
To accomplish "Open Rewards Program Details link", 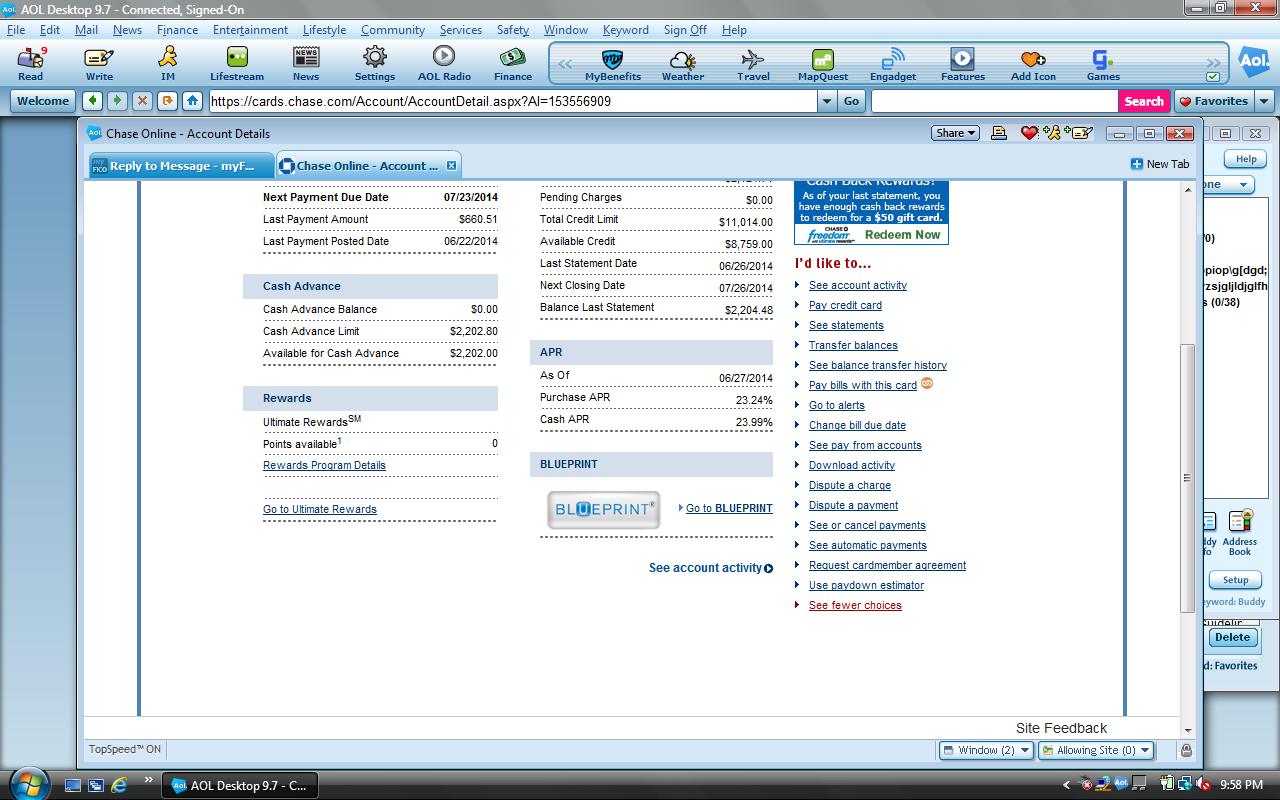I will 324,465.
